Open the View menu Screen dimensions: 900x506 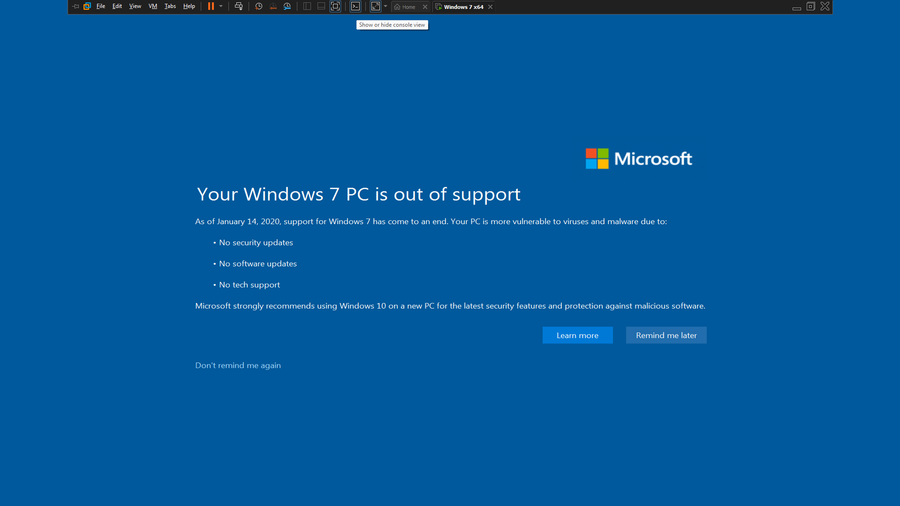(x=135, y=6)
